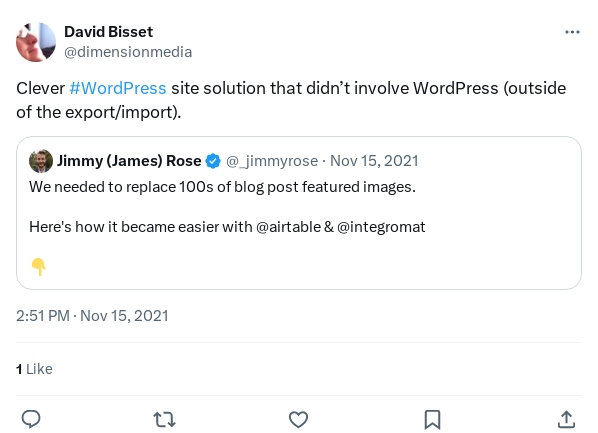Click the pointing down hand emoji
This screenshot has width=598, height=433.
point(39,266)
